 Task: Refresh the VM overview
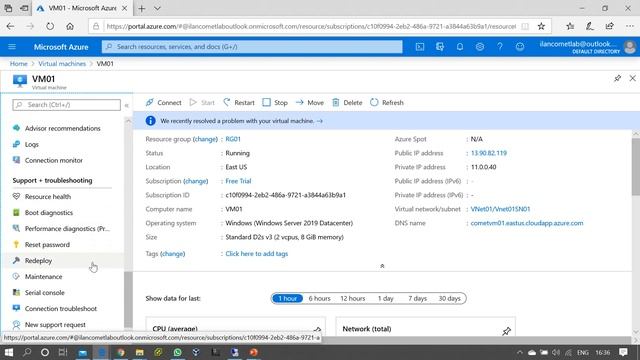[387, 102]
